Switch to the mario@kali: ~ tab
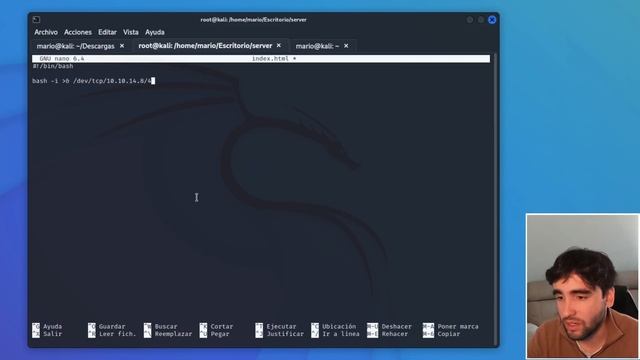 point(317,46)
